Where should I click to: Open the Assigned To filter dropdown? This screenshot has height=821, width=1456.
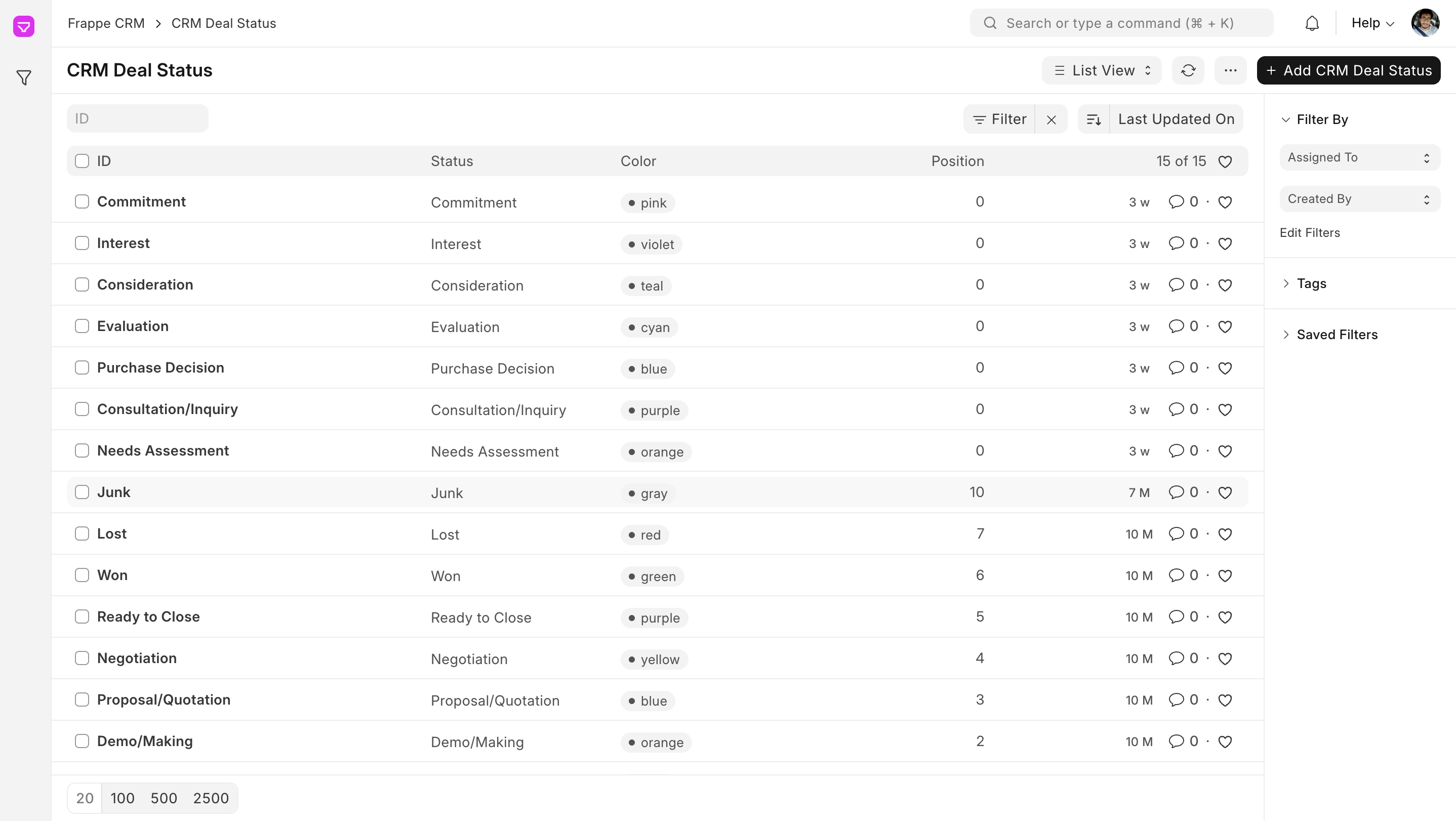click(1359, 157)
